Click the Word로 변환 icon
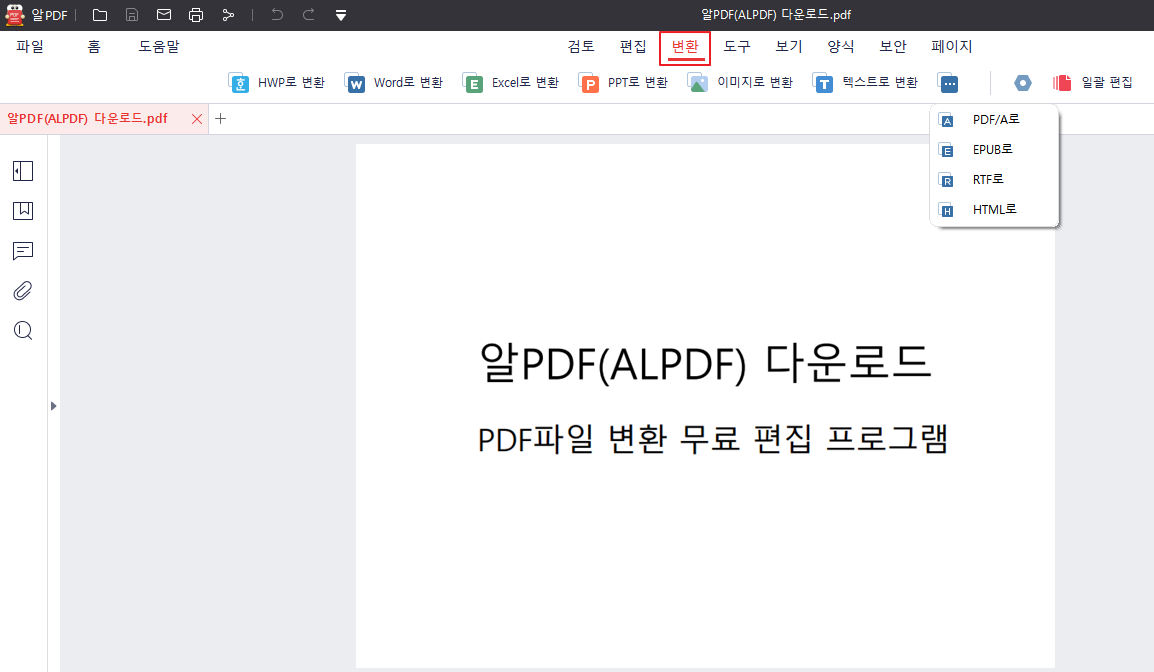This screenshot has width=1154, height=672. tap(394, 82)
